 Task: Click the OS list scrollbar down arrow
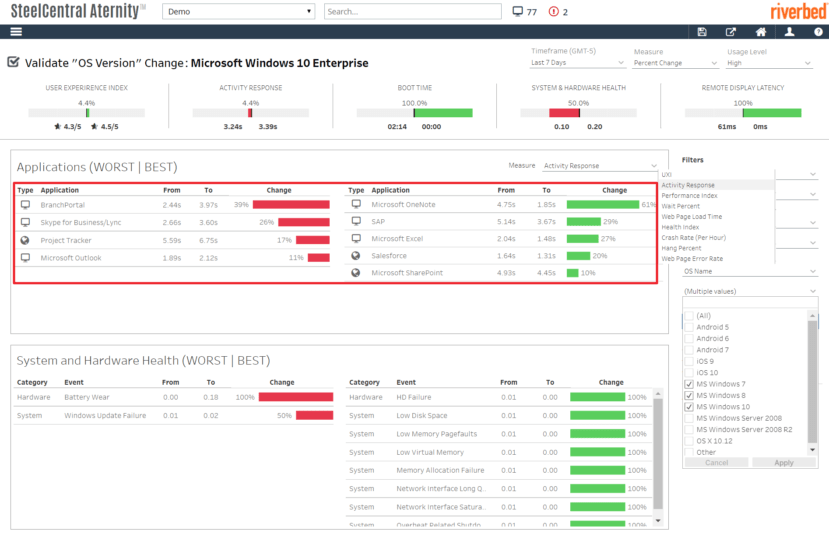coord(813,450)
